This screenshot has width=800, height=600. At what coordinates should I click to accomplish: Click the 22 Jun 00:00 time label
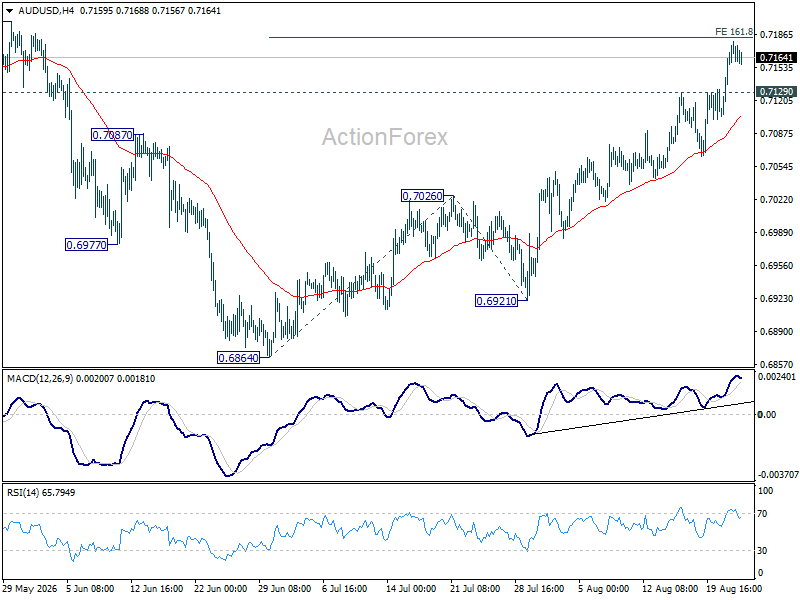tap(221, 589)
